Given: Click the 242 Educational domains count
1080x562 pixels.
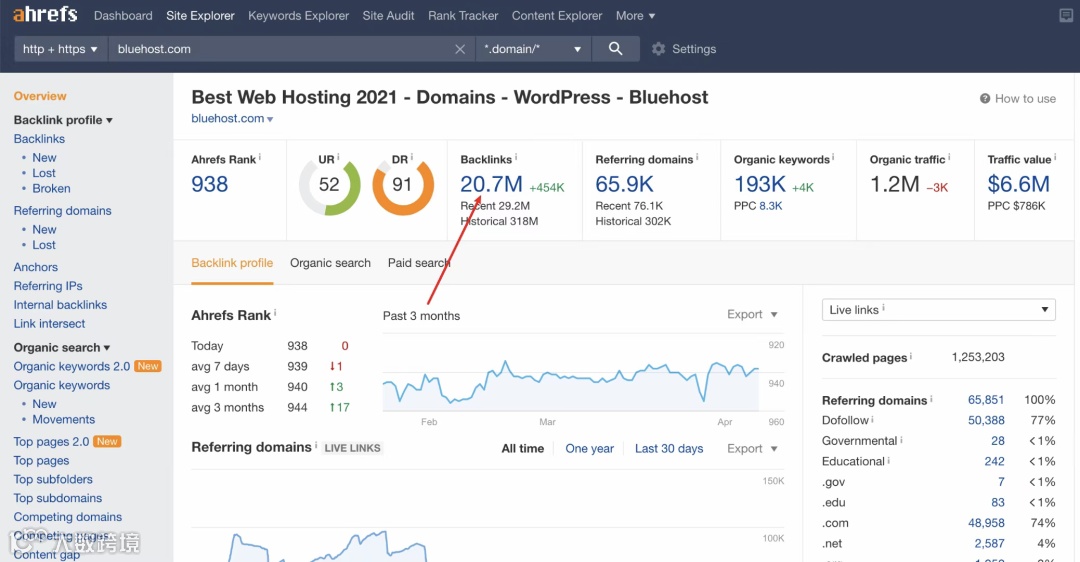Looking at the screenshot, I should tap(995, 461).
